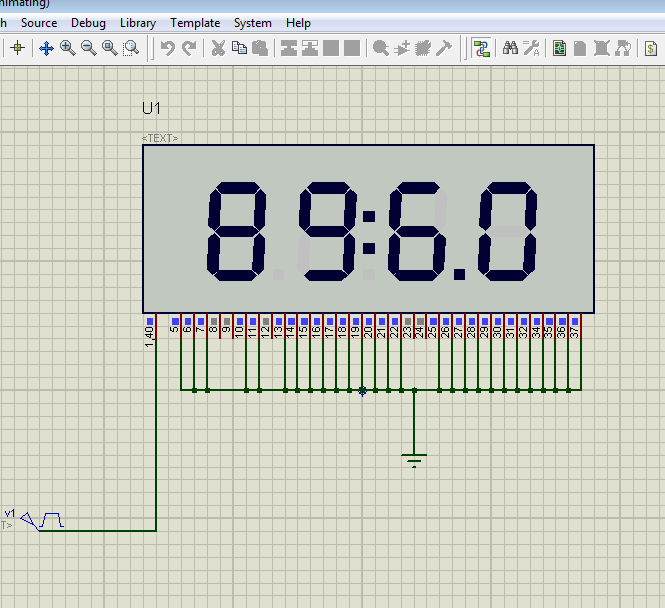Click the Remove Sheet icon
Viewport: 665px width, 608px height.
point(601,48)
